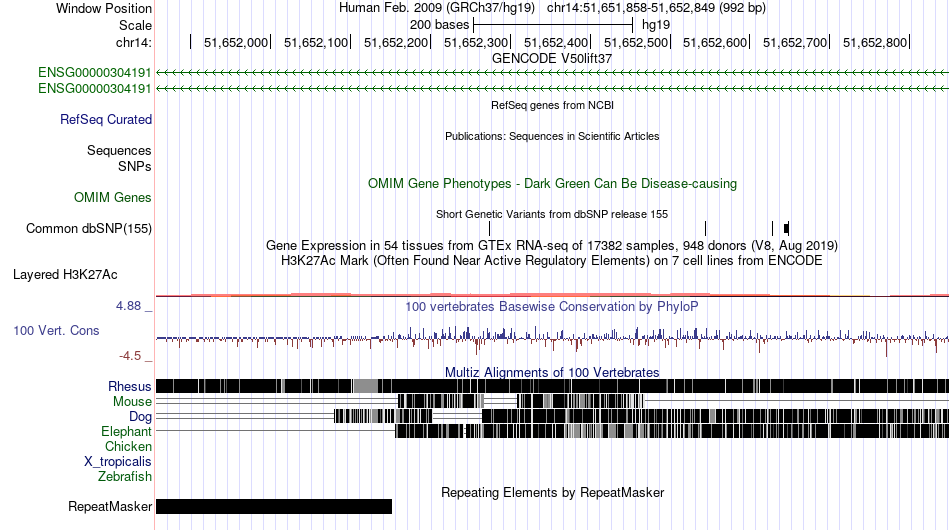The height and width of the screenshot is (530, 950).
Task: Click the X_tropicalis alignment label
Action: click(x=118, y=462)
